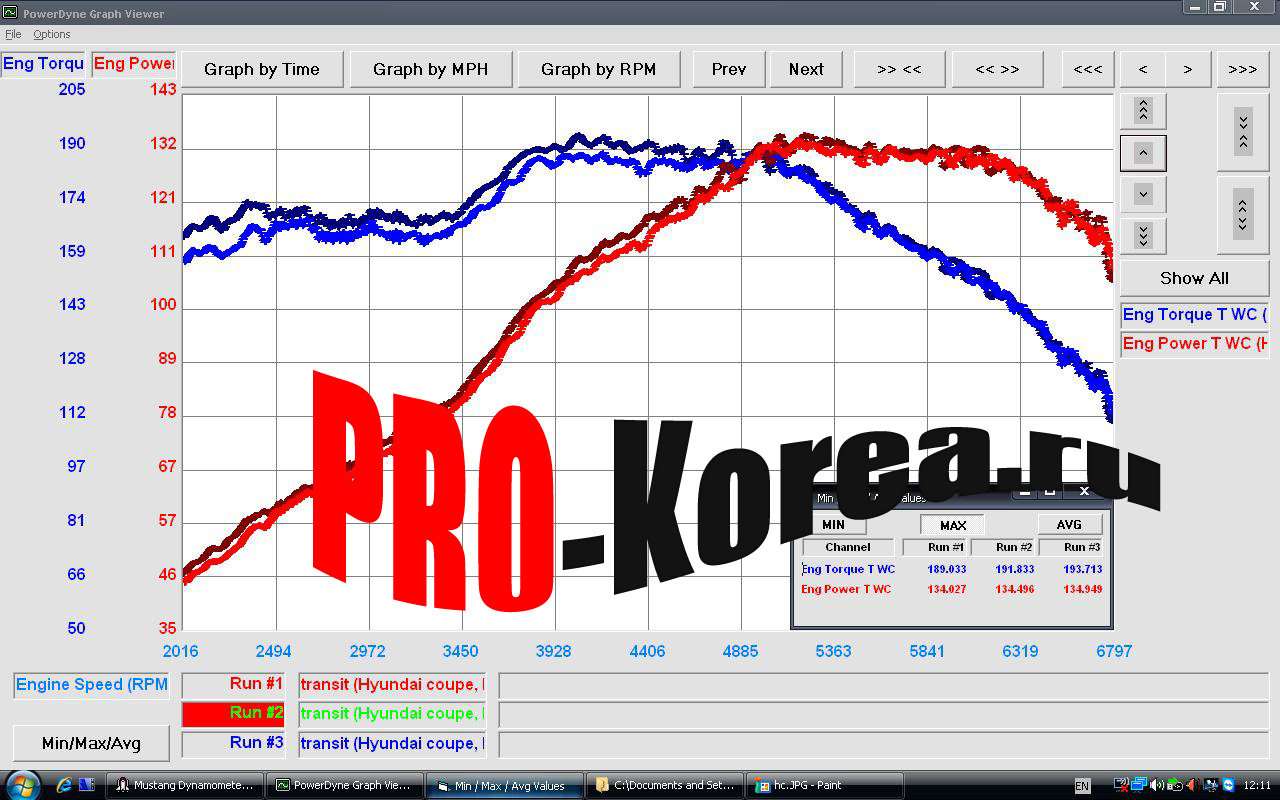This screenshot has height=800, width=1280.
Task: Click torque value 193.713
Action: [x=1082, y=569]
